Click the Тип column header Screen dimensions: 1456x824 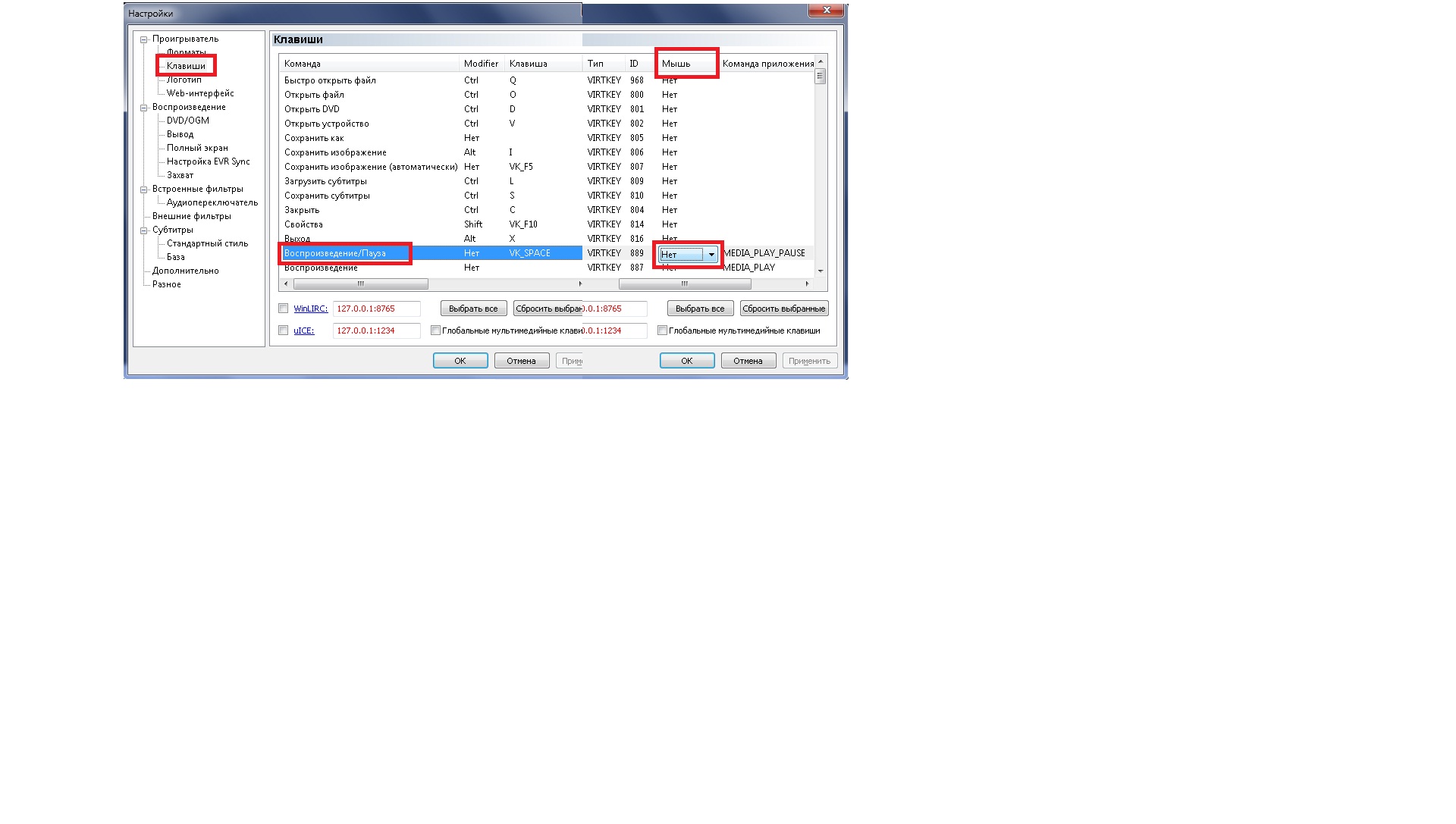(x=604, y=64)
